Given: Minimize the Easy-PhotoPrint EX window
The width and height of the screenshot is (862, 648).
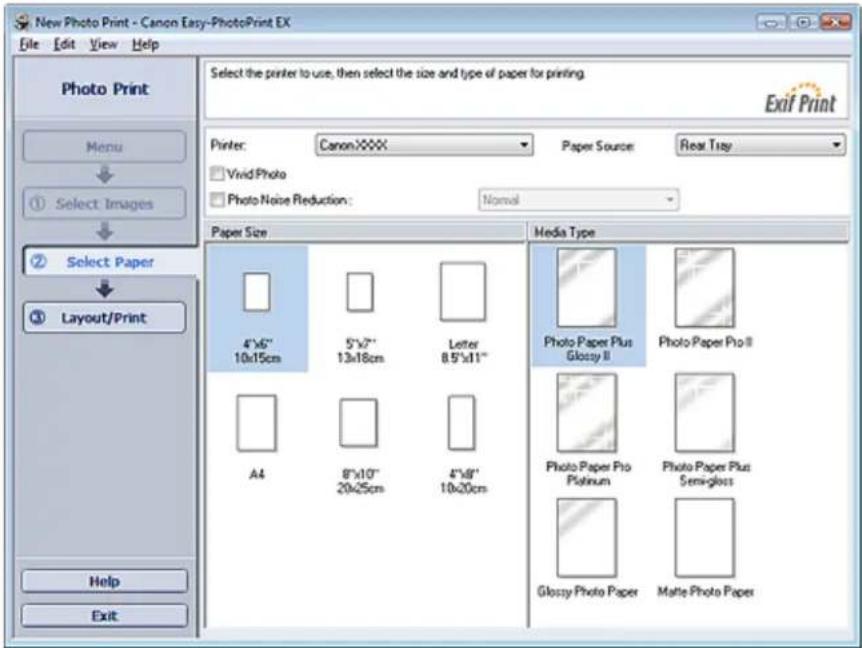Looking at the screenshot, I should coord(772,23).
